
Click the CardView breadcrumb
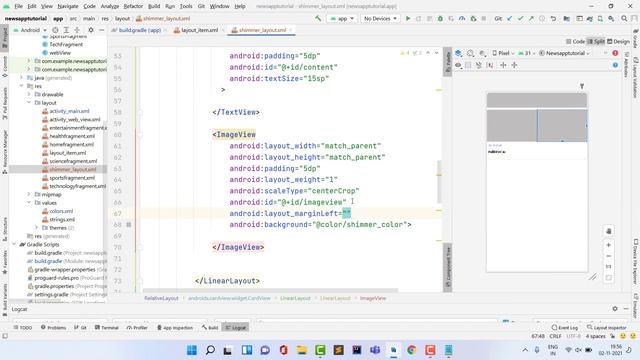click(x=229, y=298)
